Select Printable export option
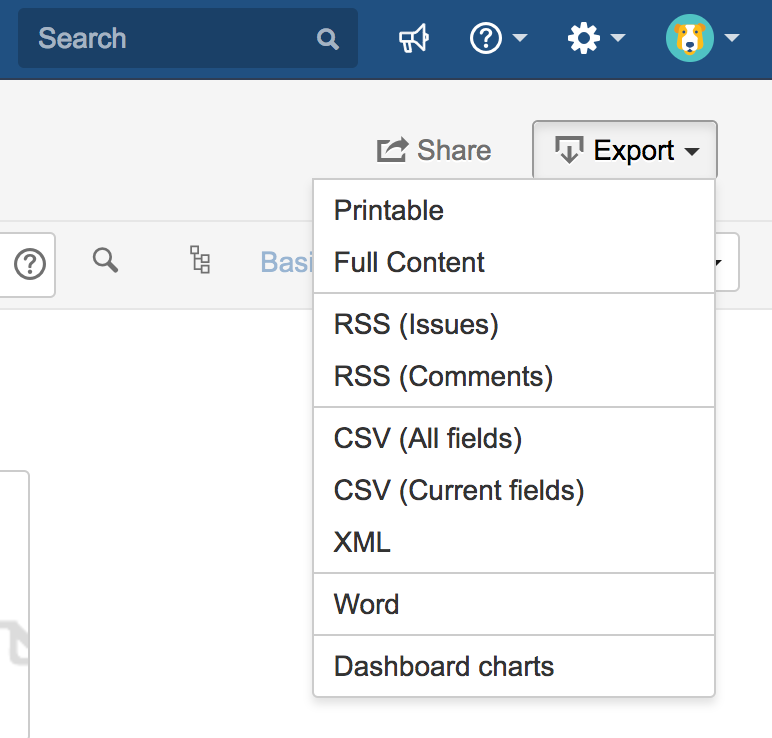Viewport: 772px width, 738px height. point(389,211)
